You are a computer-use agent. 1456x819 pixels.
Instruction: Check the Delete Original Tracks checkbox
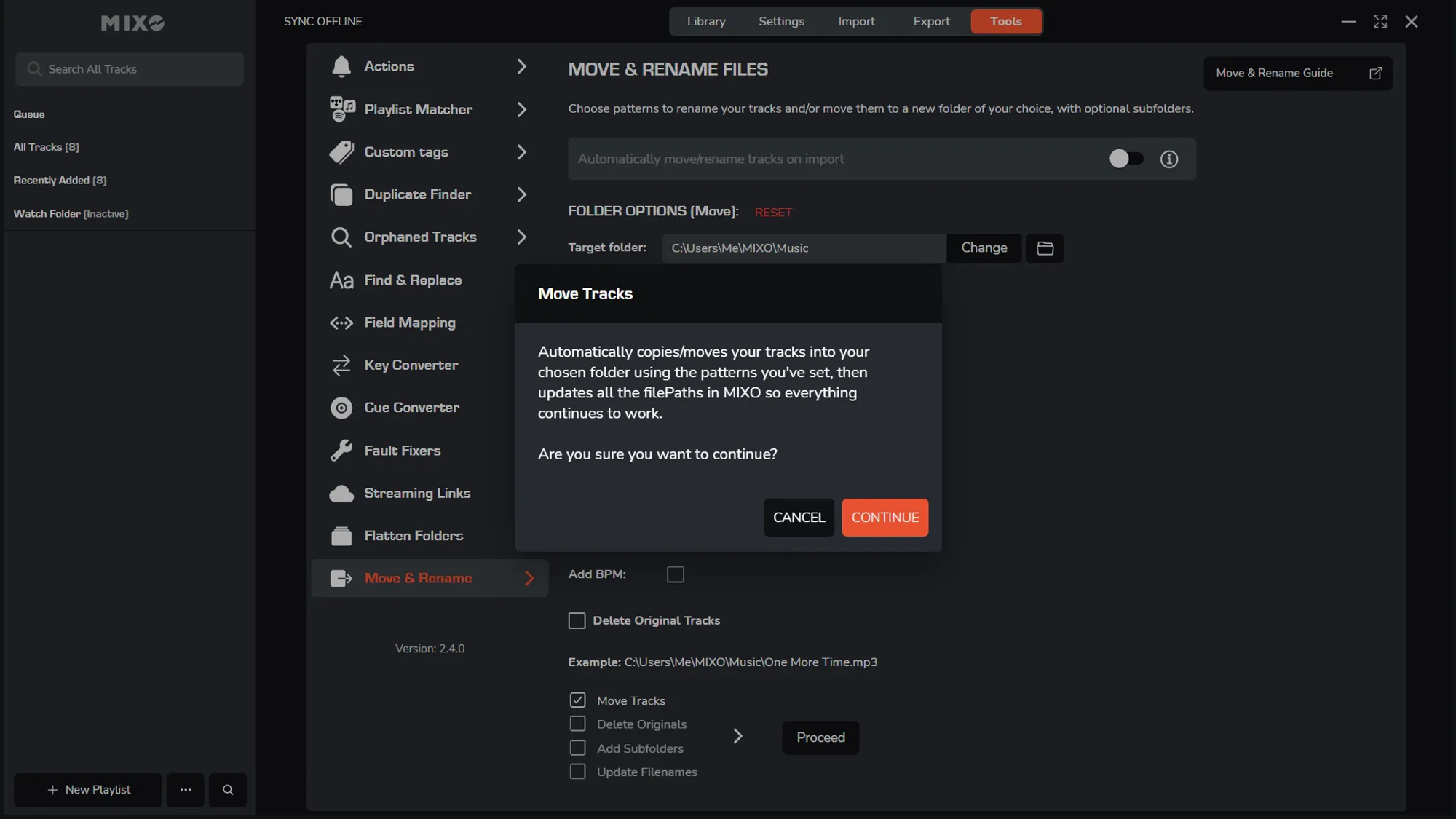[577, 621]
